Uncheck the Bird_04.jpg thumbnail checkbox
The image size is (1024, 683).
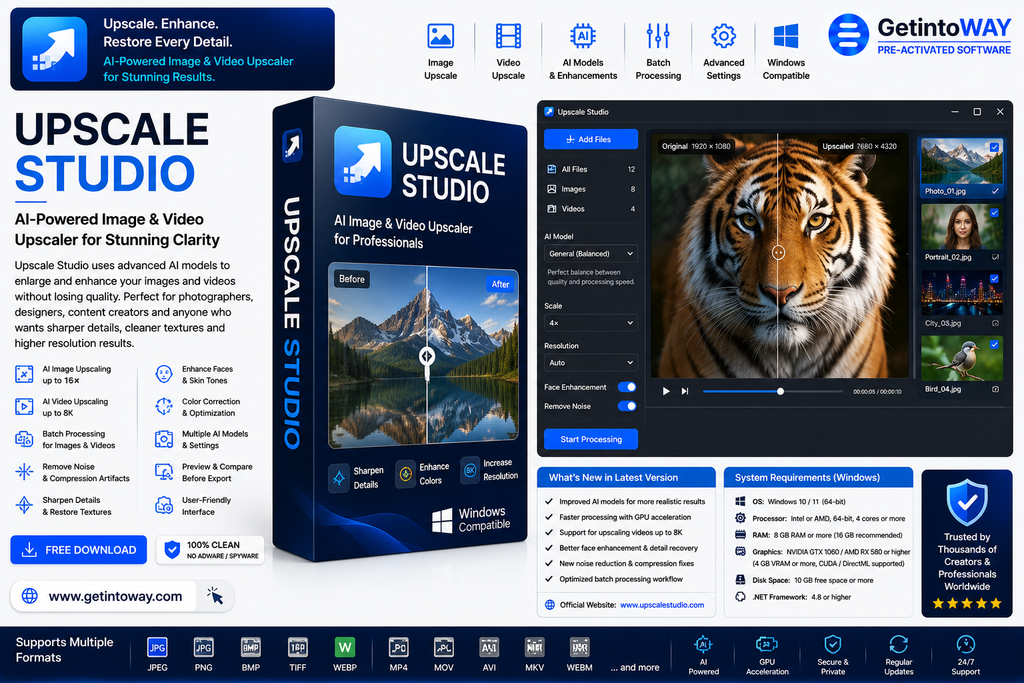click(994, 344)
